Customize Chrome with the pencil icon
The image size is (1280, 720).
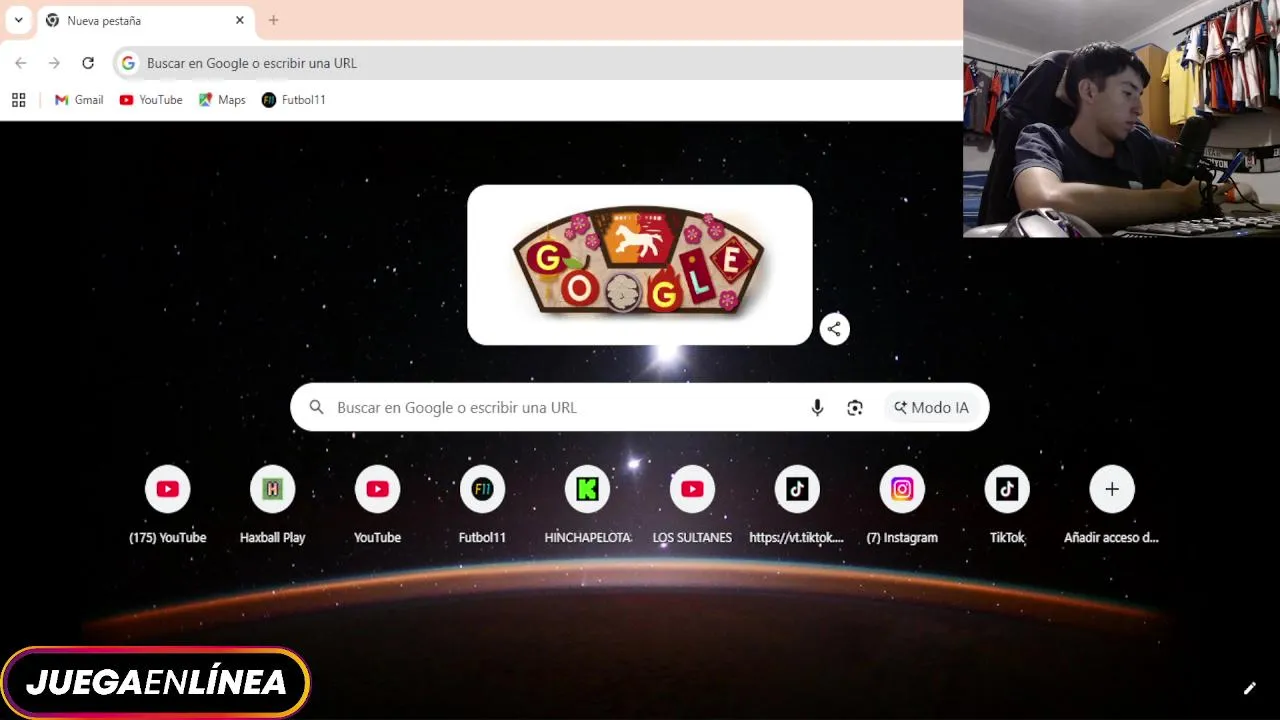coord(1249,688)
